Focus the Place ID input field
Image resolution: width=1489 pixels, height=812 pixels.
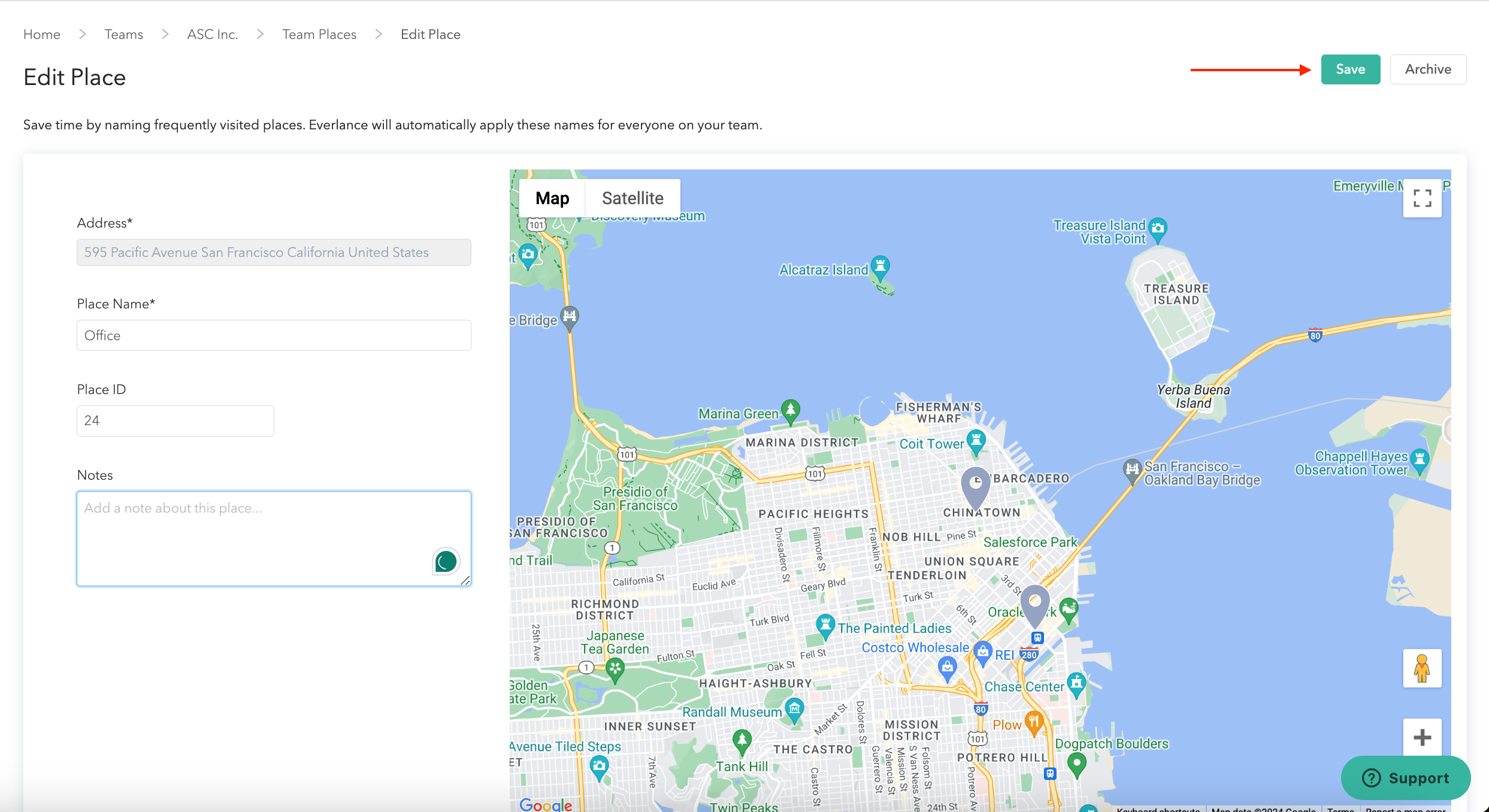175,420
